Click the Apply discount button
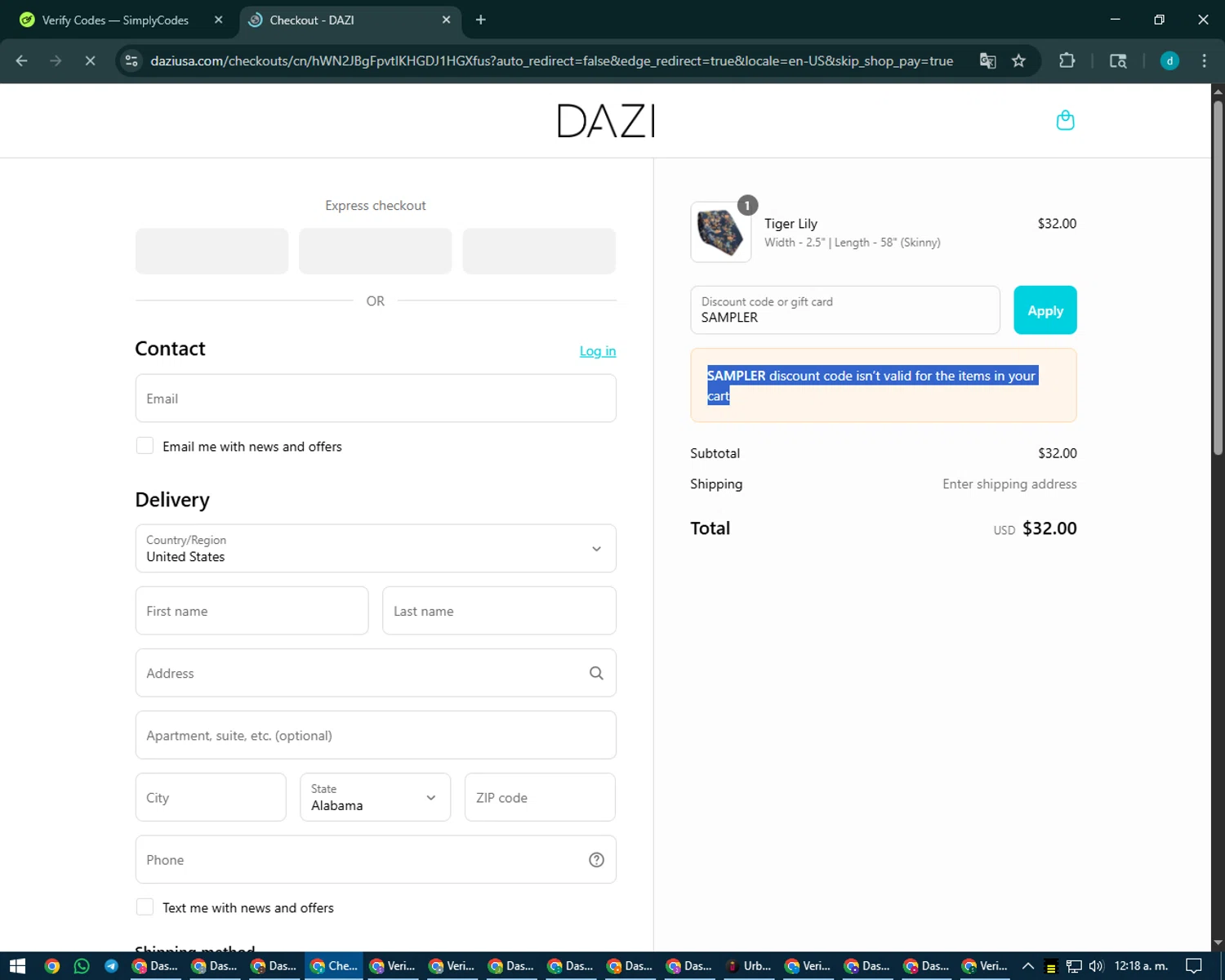 pos(1045,310)
